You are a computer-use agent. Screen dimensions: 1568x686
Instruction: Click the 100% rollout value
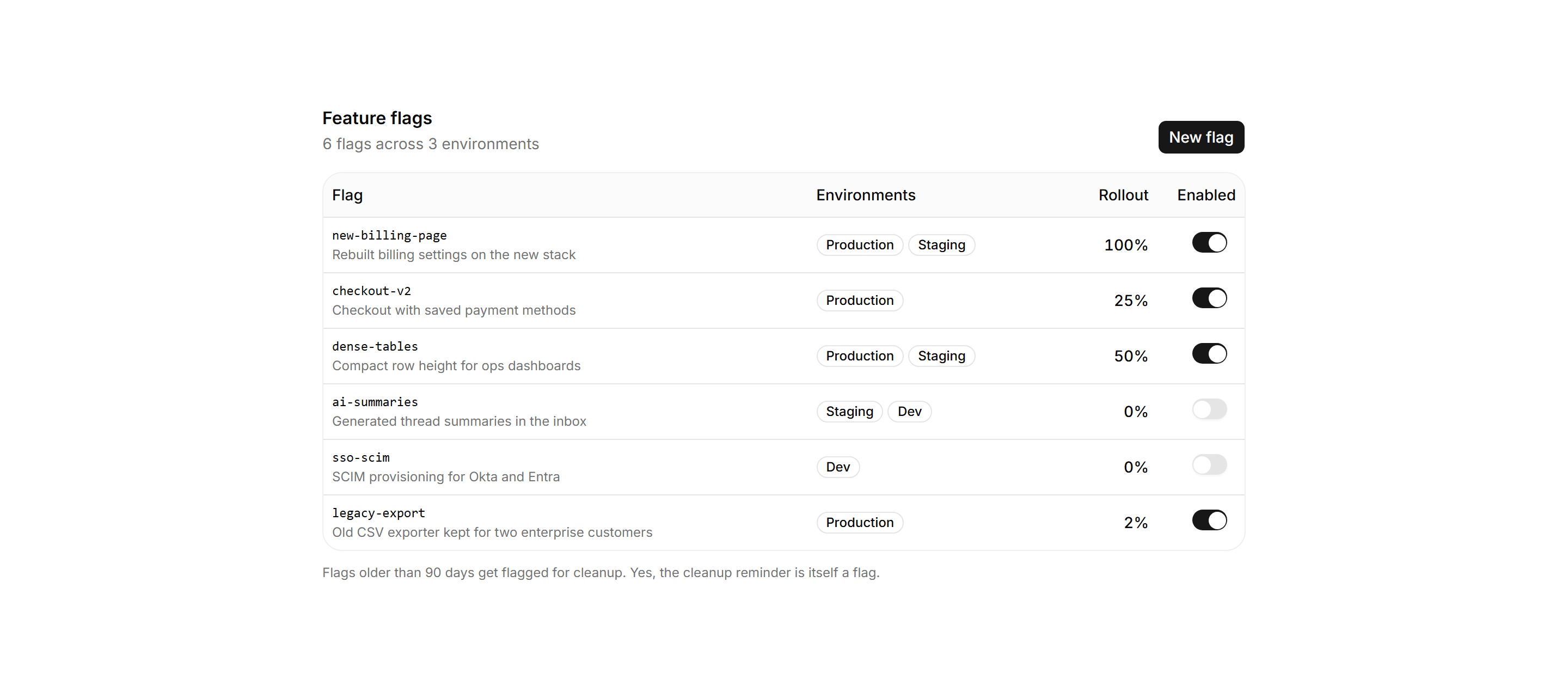(1125, 244)
